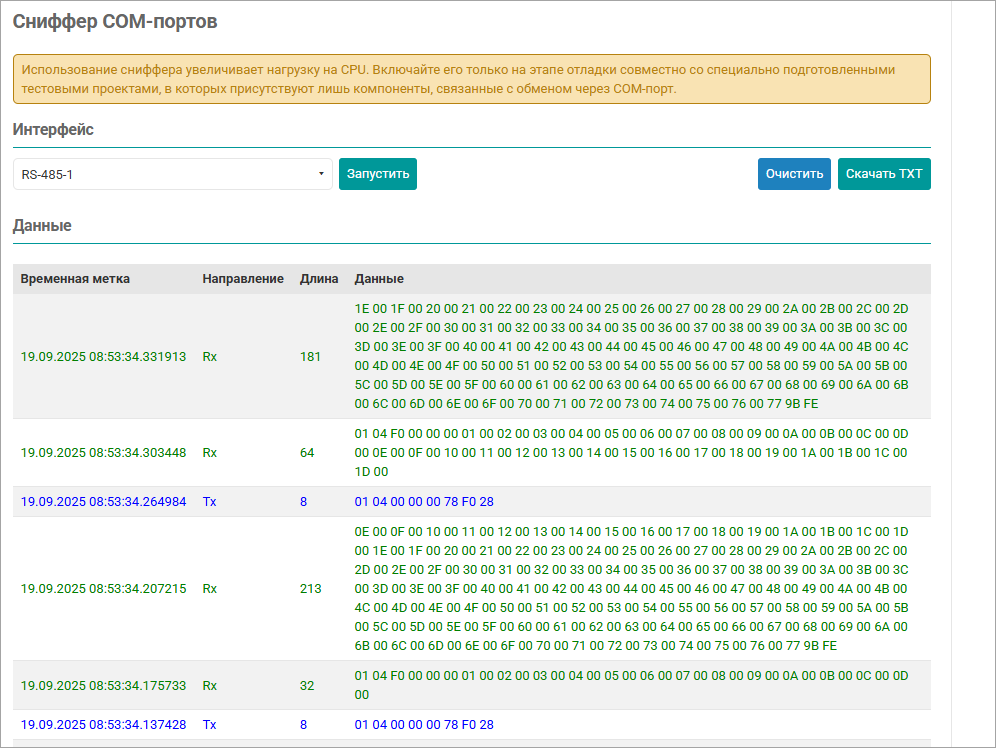Image resolution: width=996 pixels, height=748 pixels.
Task: Click timestamp 08:53:34.175733 row entry
Action: coord(103,686)
